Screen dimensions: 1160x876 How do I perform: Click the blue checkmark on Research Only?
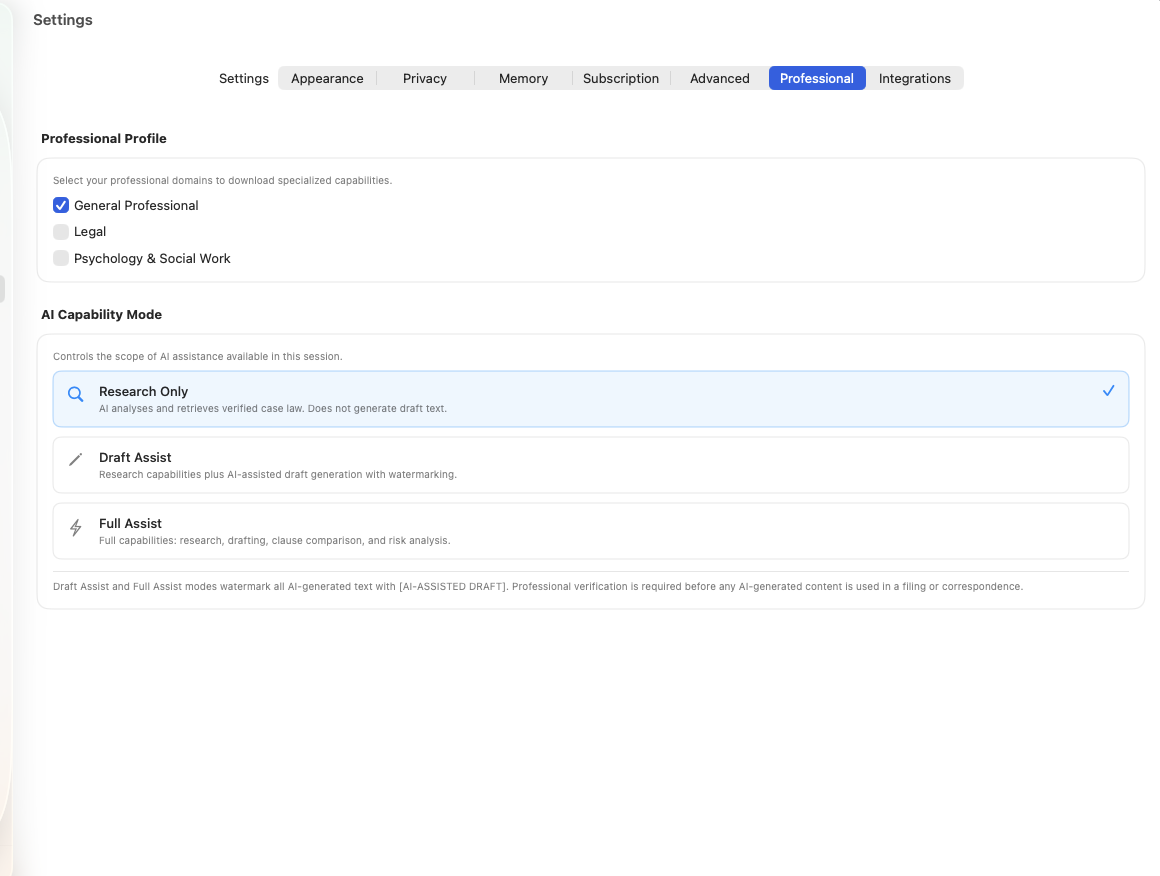tap(1108, 391)
